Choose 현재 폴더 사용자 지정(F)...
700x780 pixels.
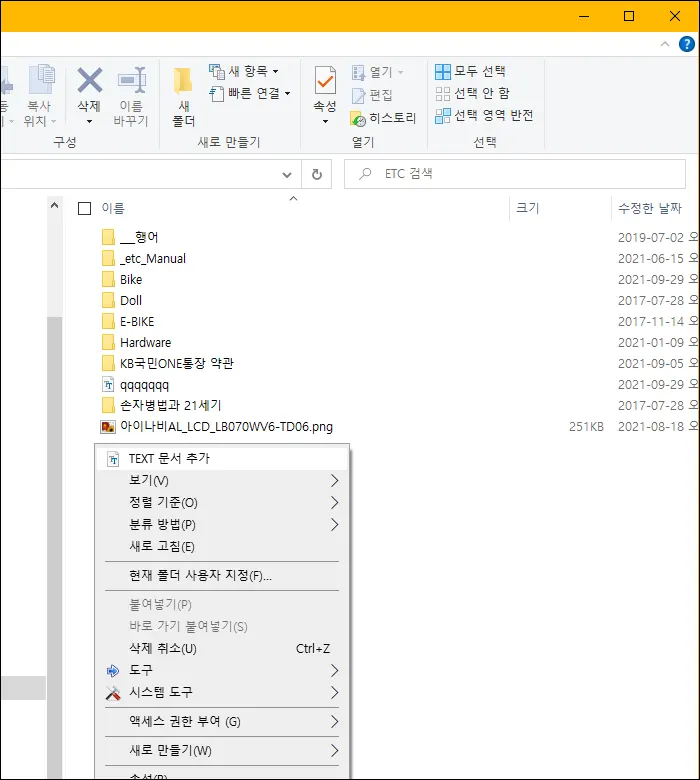(222, 576)
